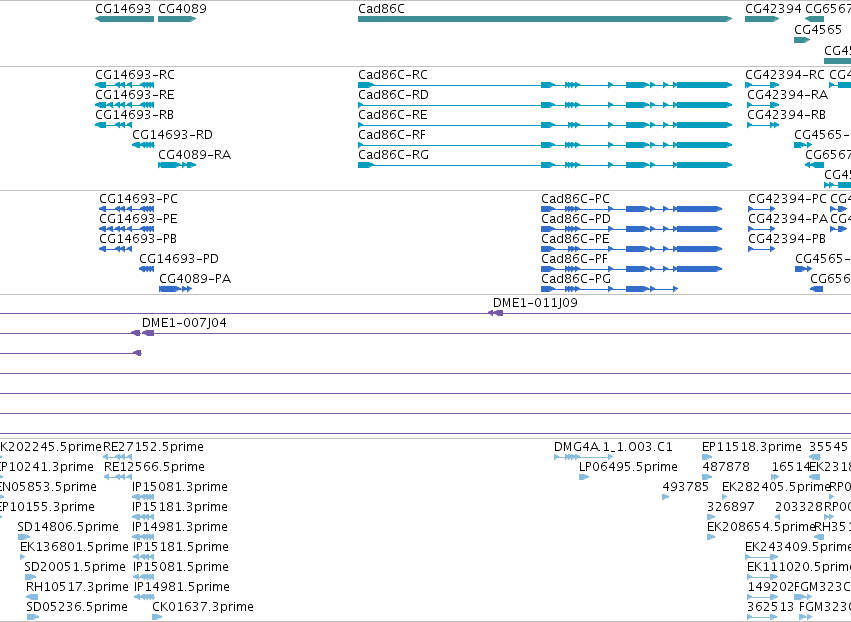Select protein CG14693-PB

click(x=138, y=239)
